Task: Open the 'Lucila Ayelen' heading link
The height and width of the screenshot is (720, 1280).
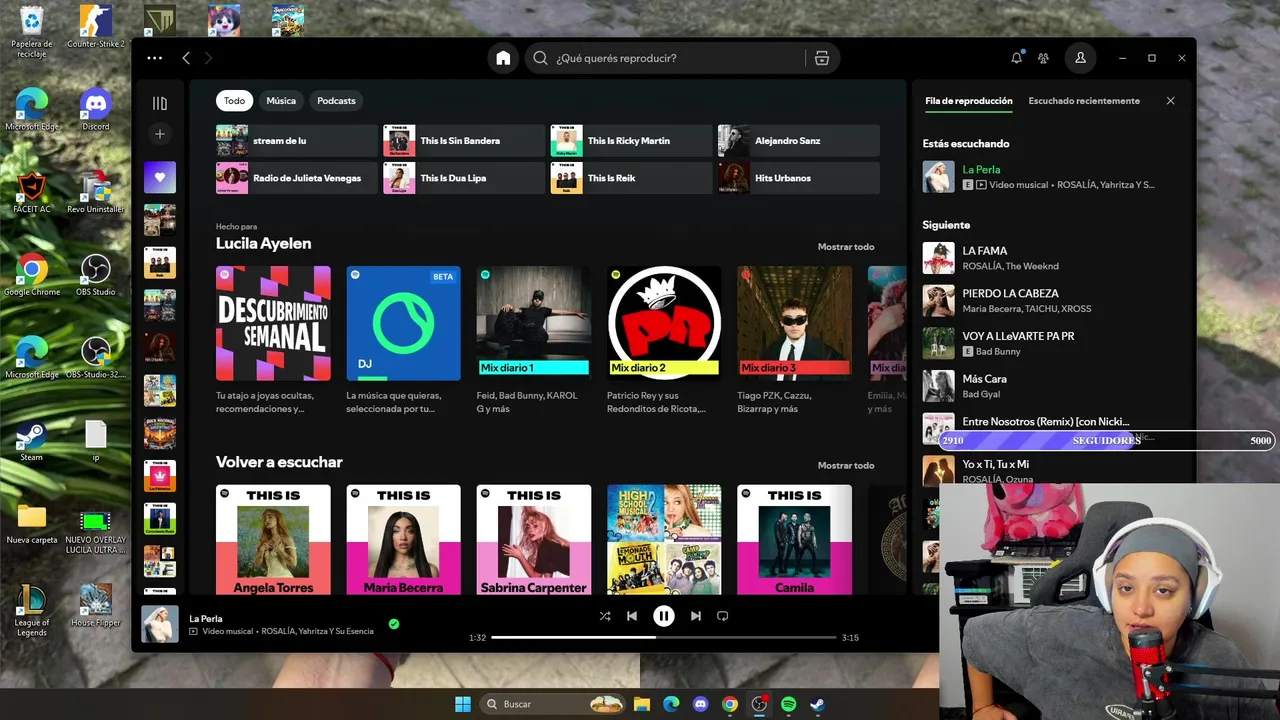Action: pos(263,243)
